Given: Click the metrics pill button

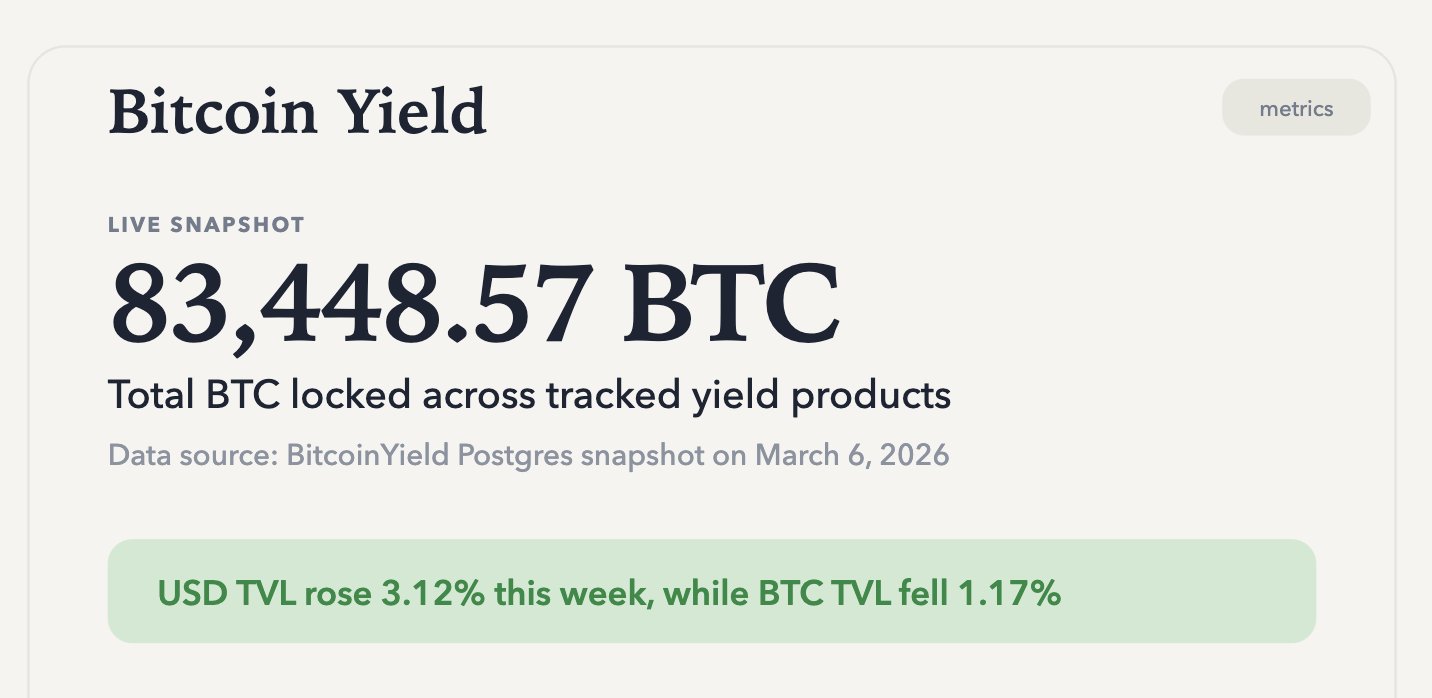Looking at the screenshot, I should coord(1296,108).
